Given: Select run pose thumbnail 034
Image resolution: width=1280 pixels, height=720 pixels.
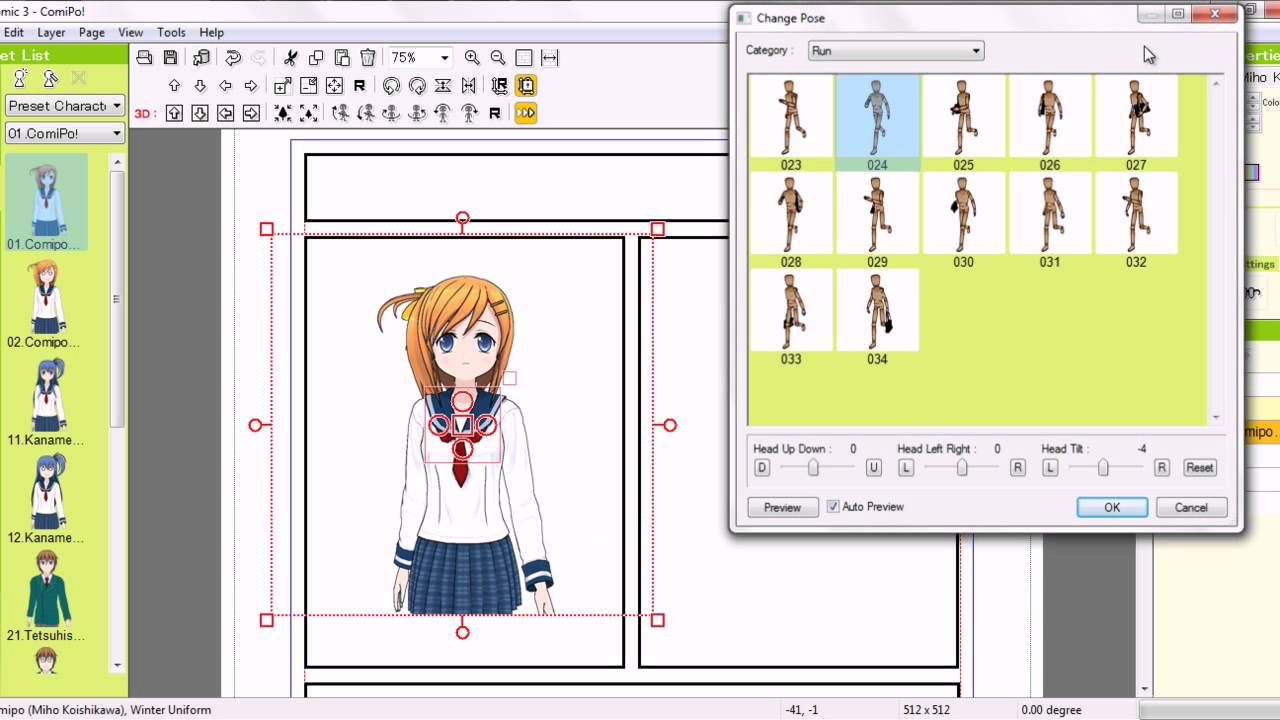Looking at the screenshot, I should tap(877, 318).
